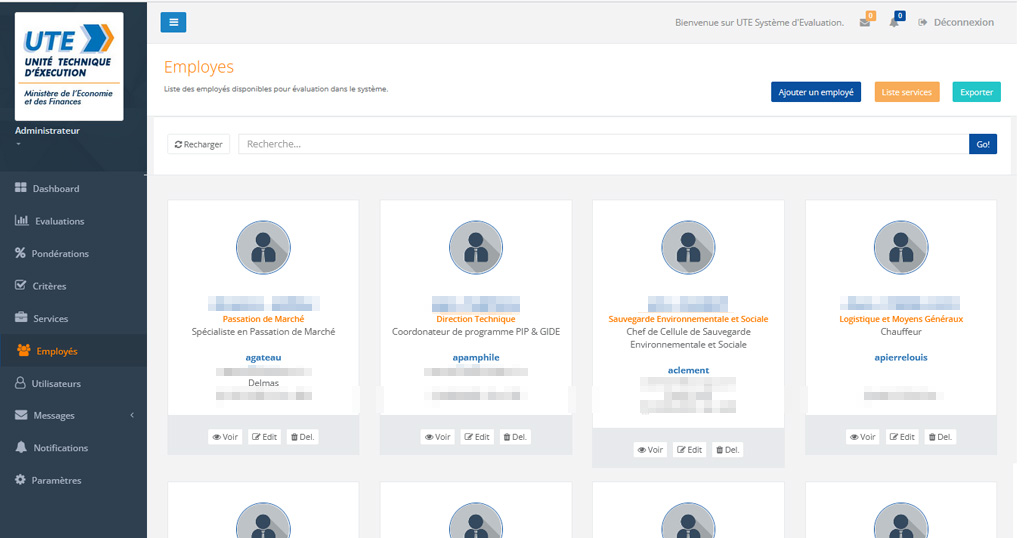The image size is (1024, 538).
Task: Open Evaluations in the sidebar
Action: (50, 221)
